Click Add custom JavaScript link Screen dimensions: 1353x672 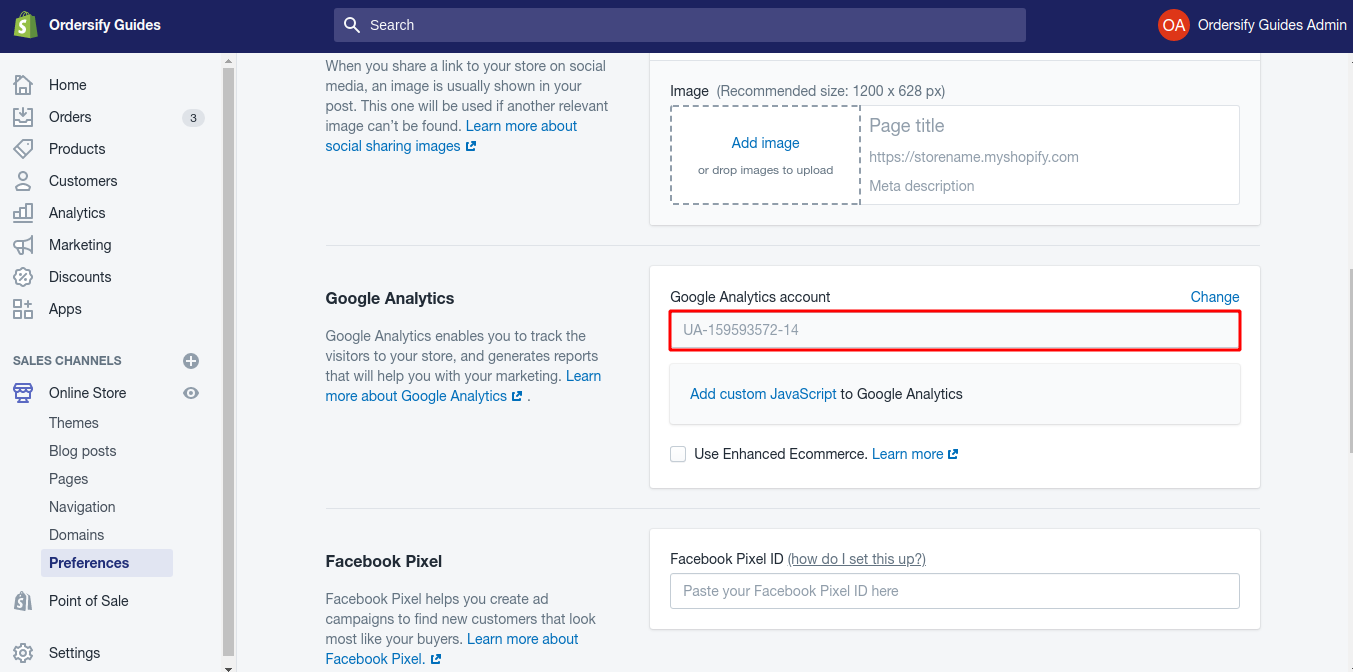[x=763, y=394]
